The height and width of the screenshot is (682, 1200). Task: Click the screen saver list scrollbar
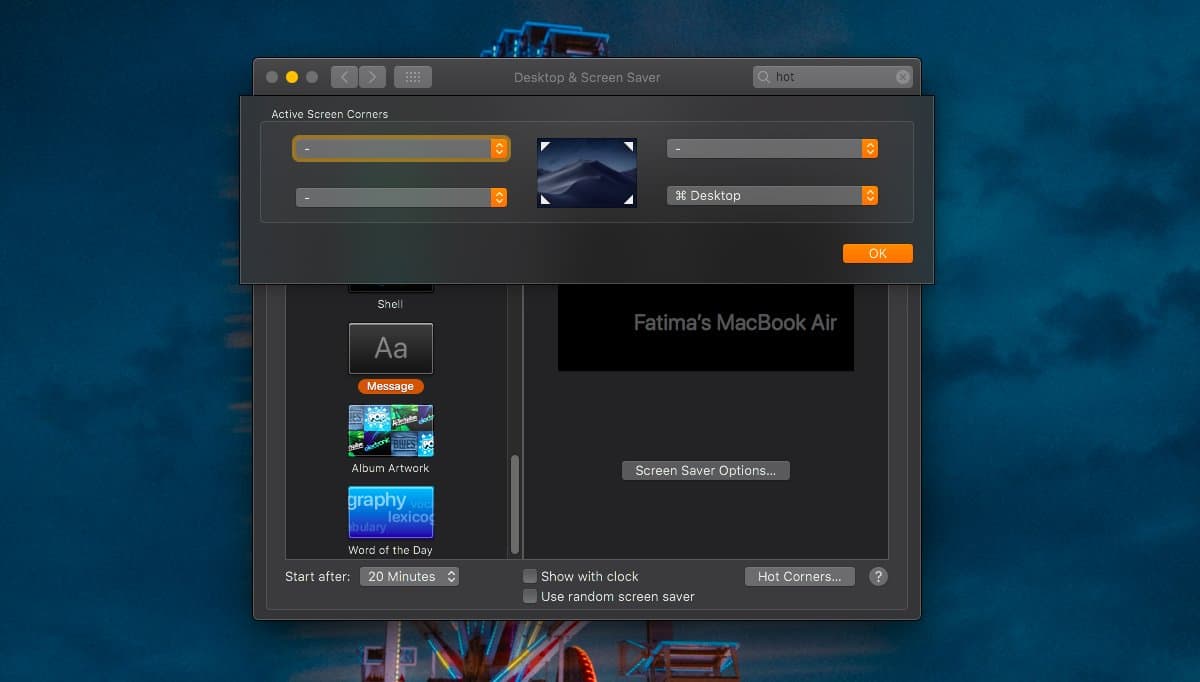click(x=515, y=505)
